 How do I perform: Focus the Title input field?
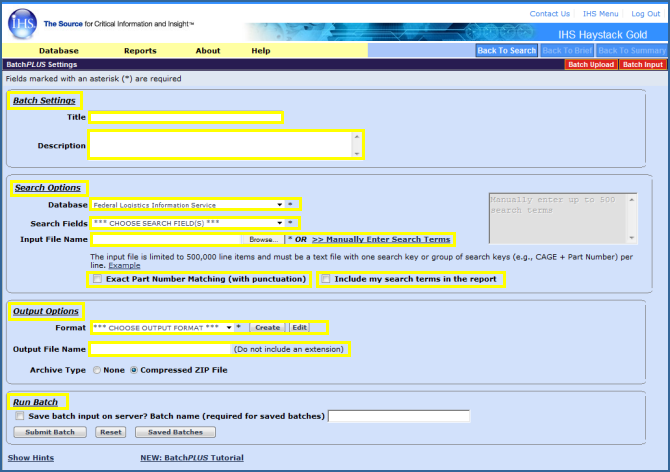(186, 117)
